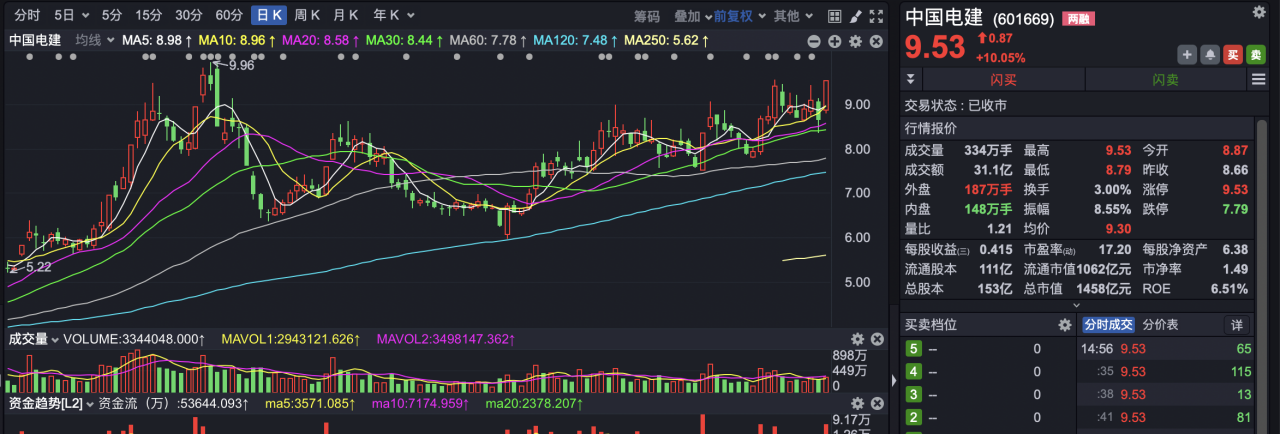This screenshot has height=434, width=1280.
Task: Toggle the 筹码 chip distribution panel
Action: point(647,16)
